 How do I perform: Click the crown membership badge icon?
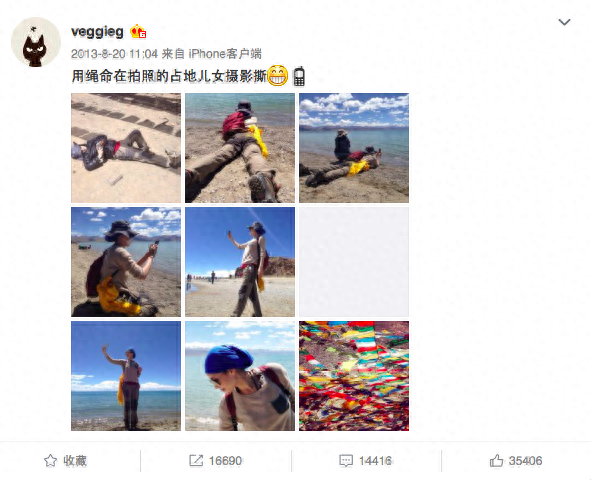coord(138,32)
